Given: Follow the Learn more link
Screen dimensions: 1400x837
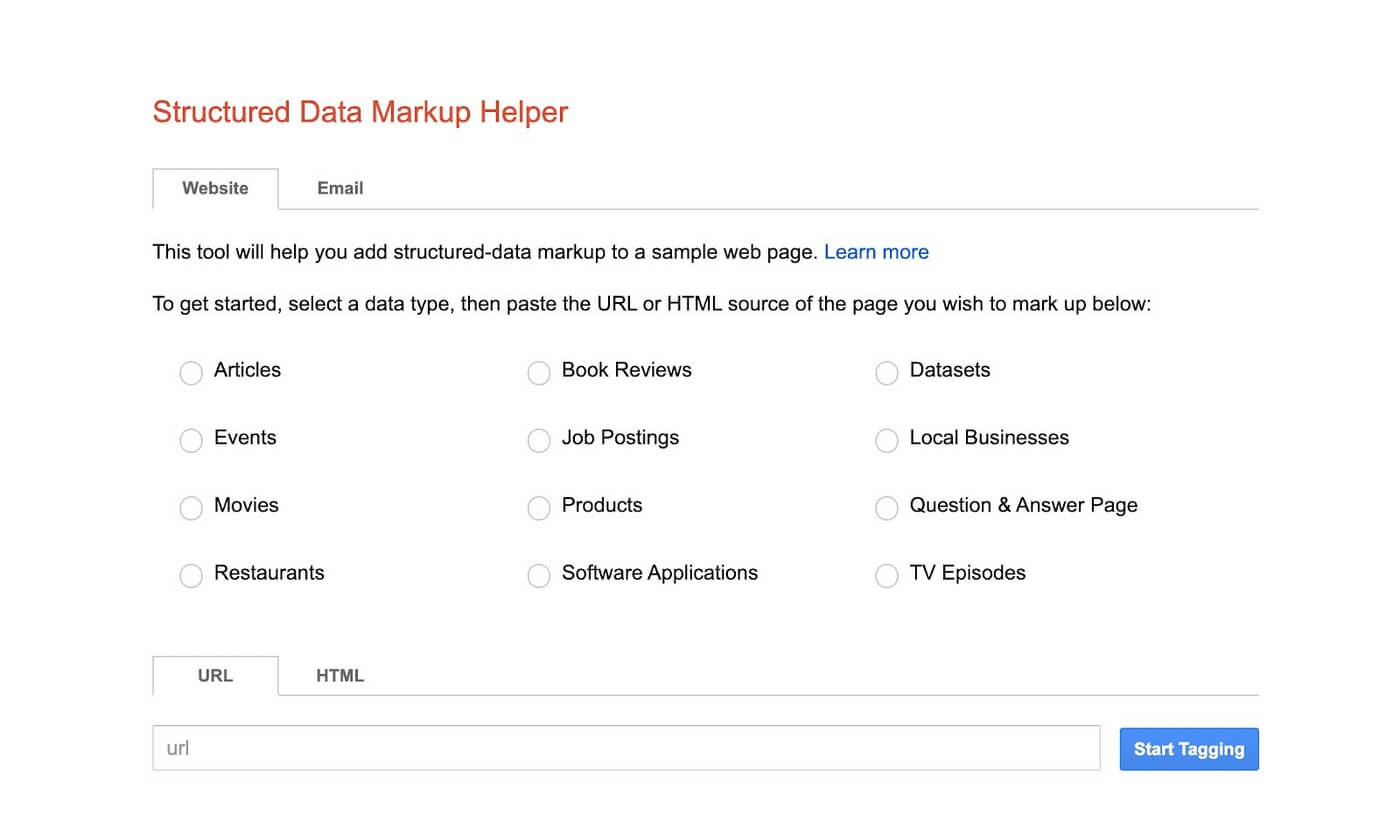Looking at the screenshot, I should click(876, 252).
